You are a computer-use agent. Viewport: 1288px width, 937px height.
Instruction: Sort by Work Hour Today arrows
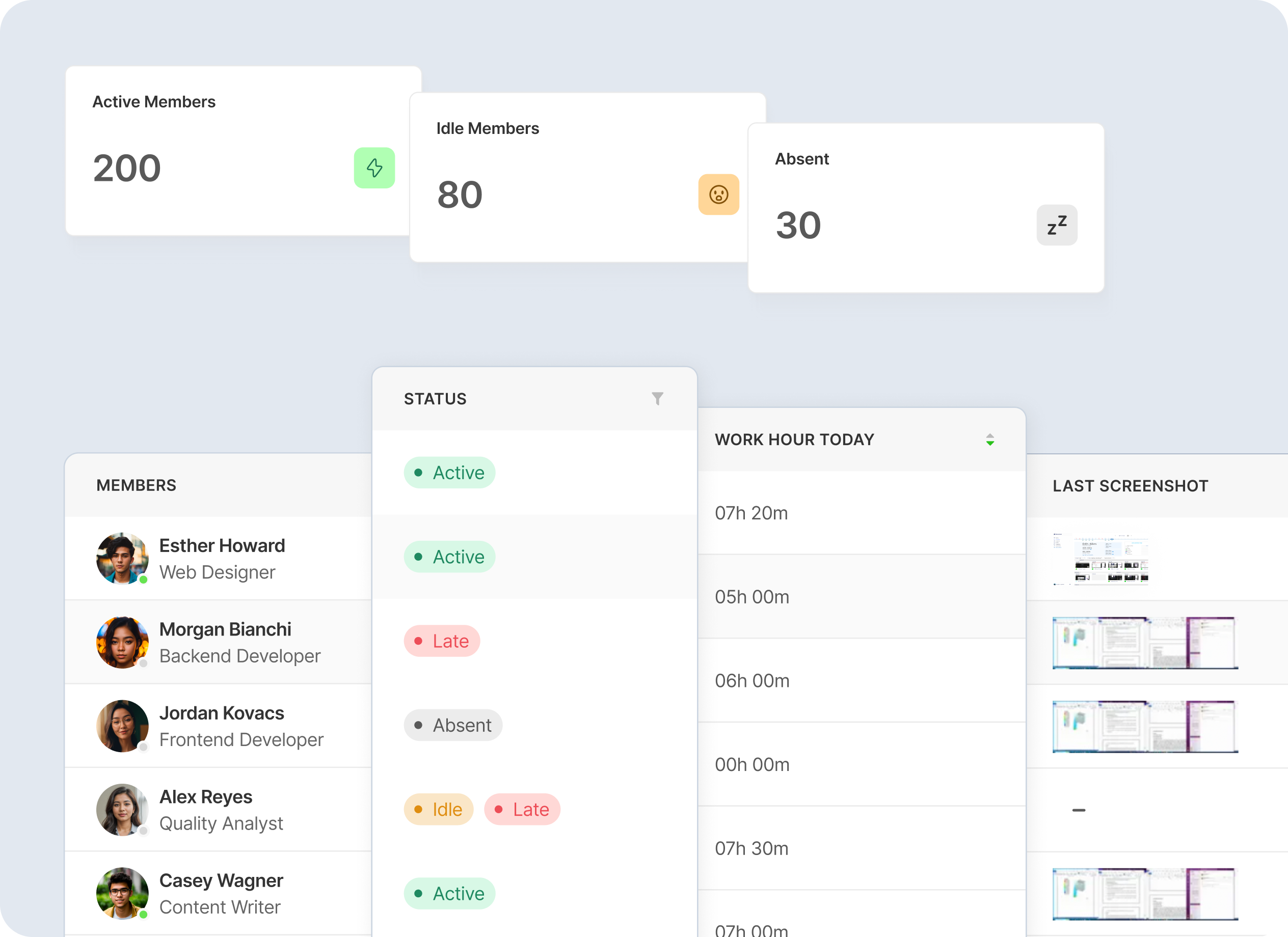(x=990, y=440)
